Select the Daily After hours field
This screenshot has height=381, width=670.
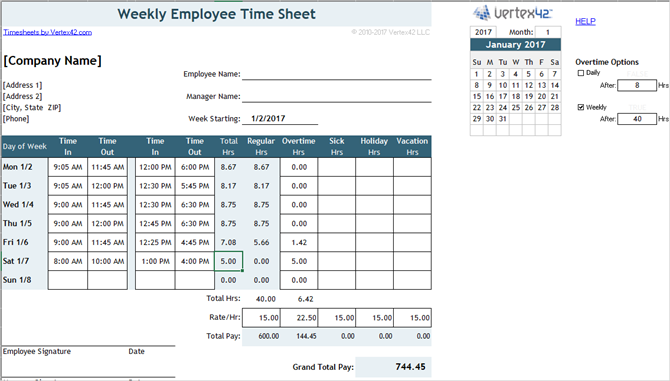point(637,85)
